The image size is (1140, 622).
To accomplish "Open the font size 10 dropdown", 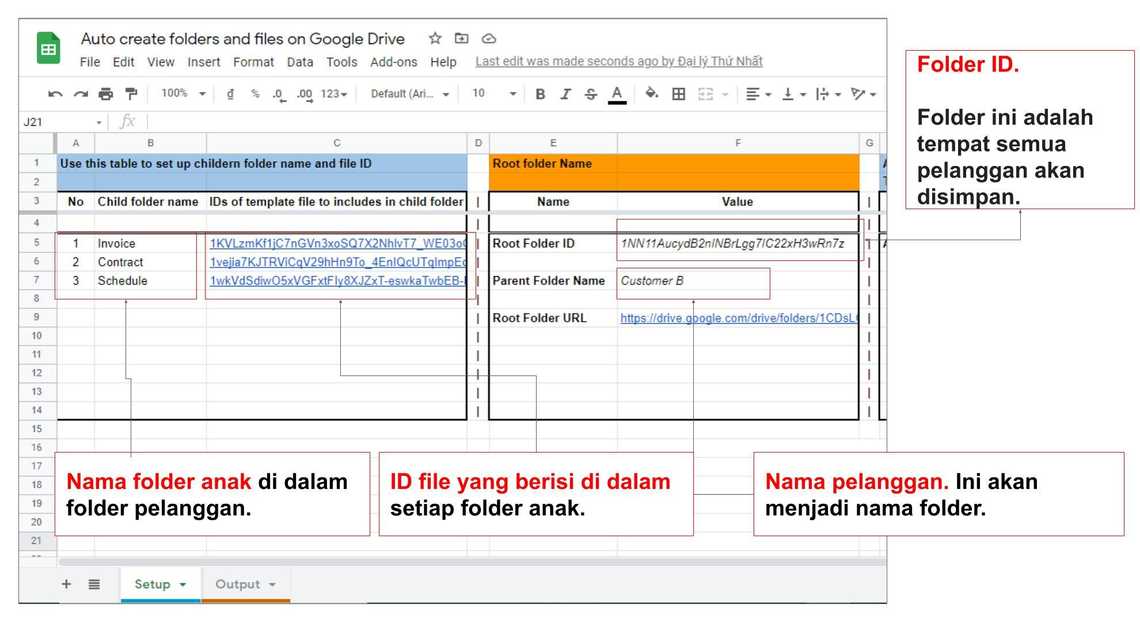I will pyautogui.click(x=494, y=94).
